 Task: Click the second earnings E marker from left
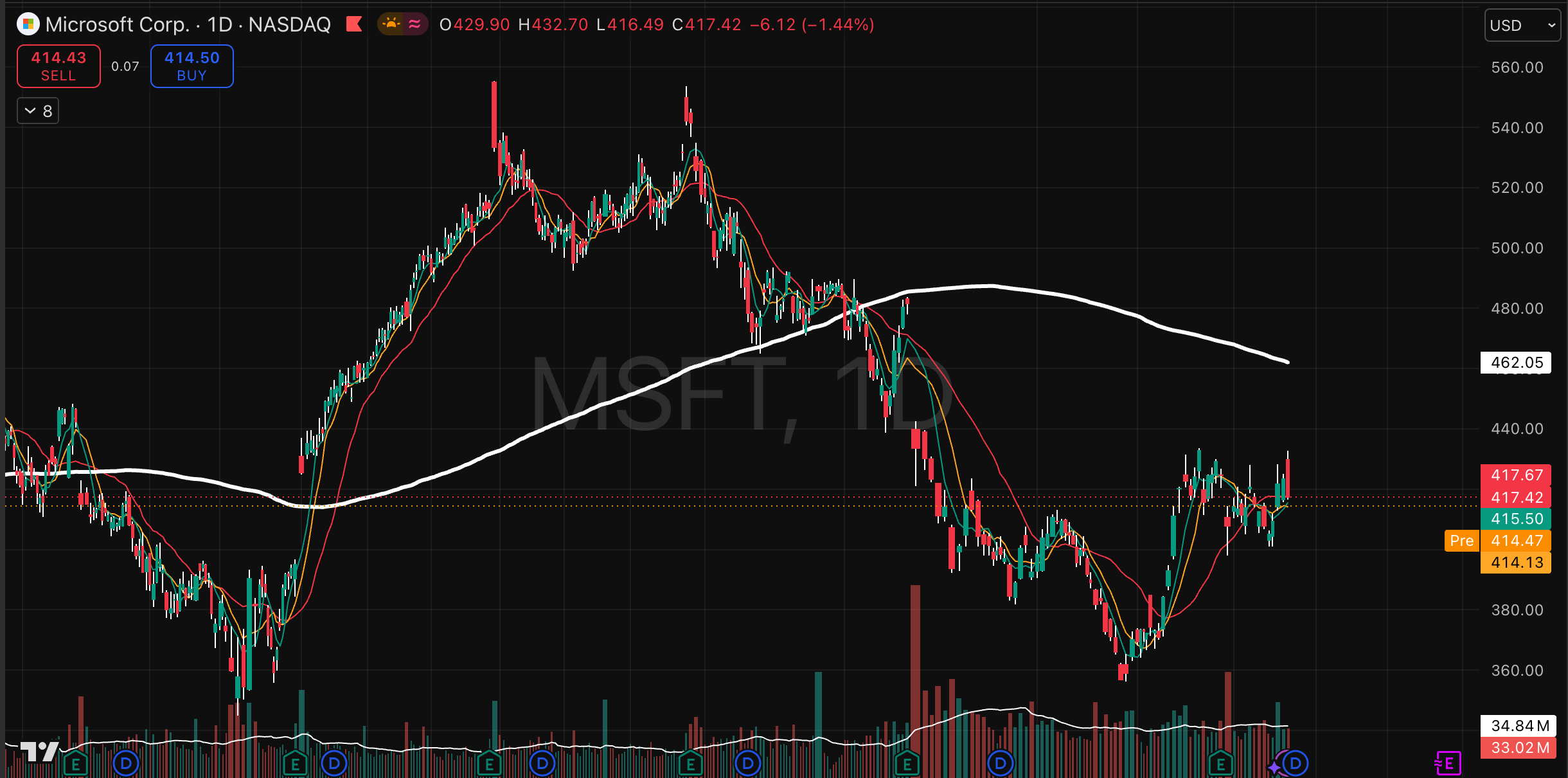pos(295,764)
